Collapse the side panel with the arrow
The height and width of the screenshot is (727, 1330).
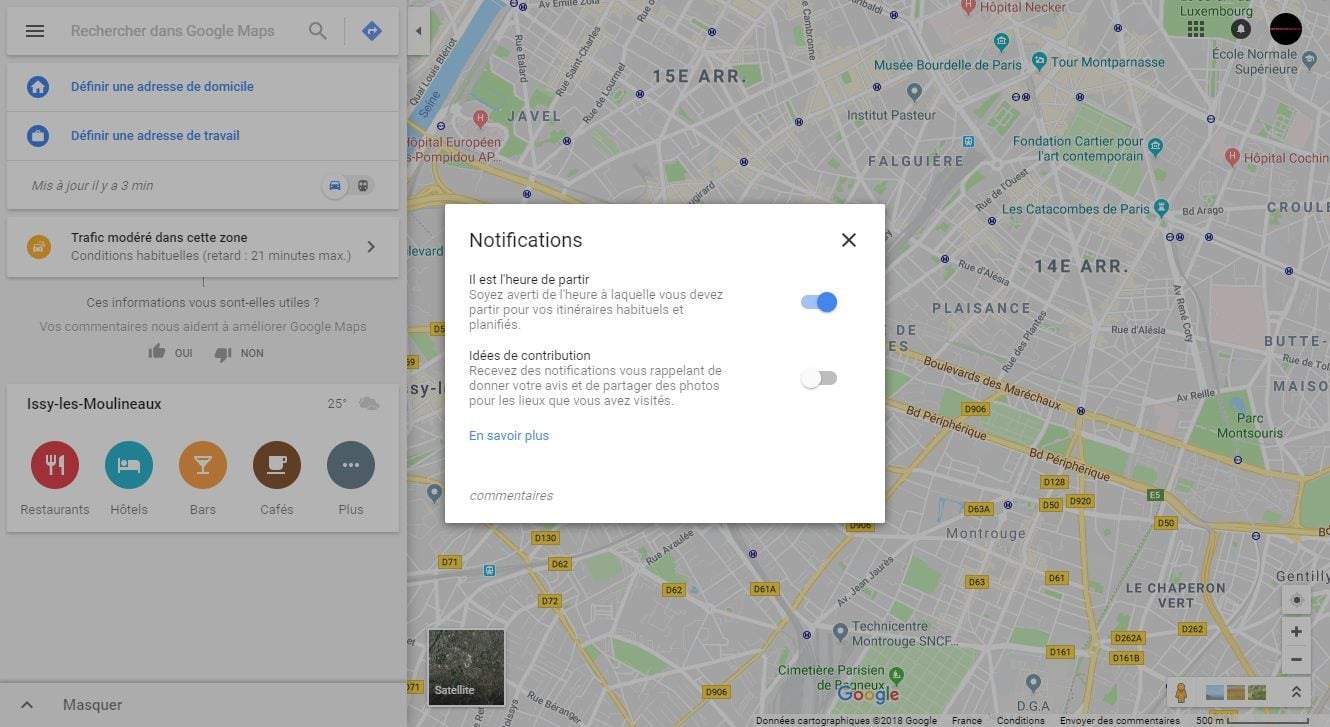click(x=418, y=31)
